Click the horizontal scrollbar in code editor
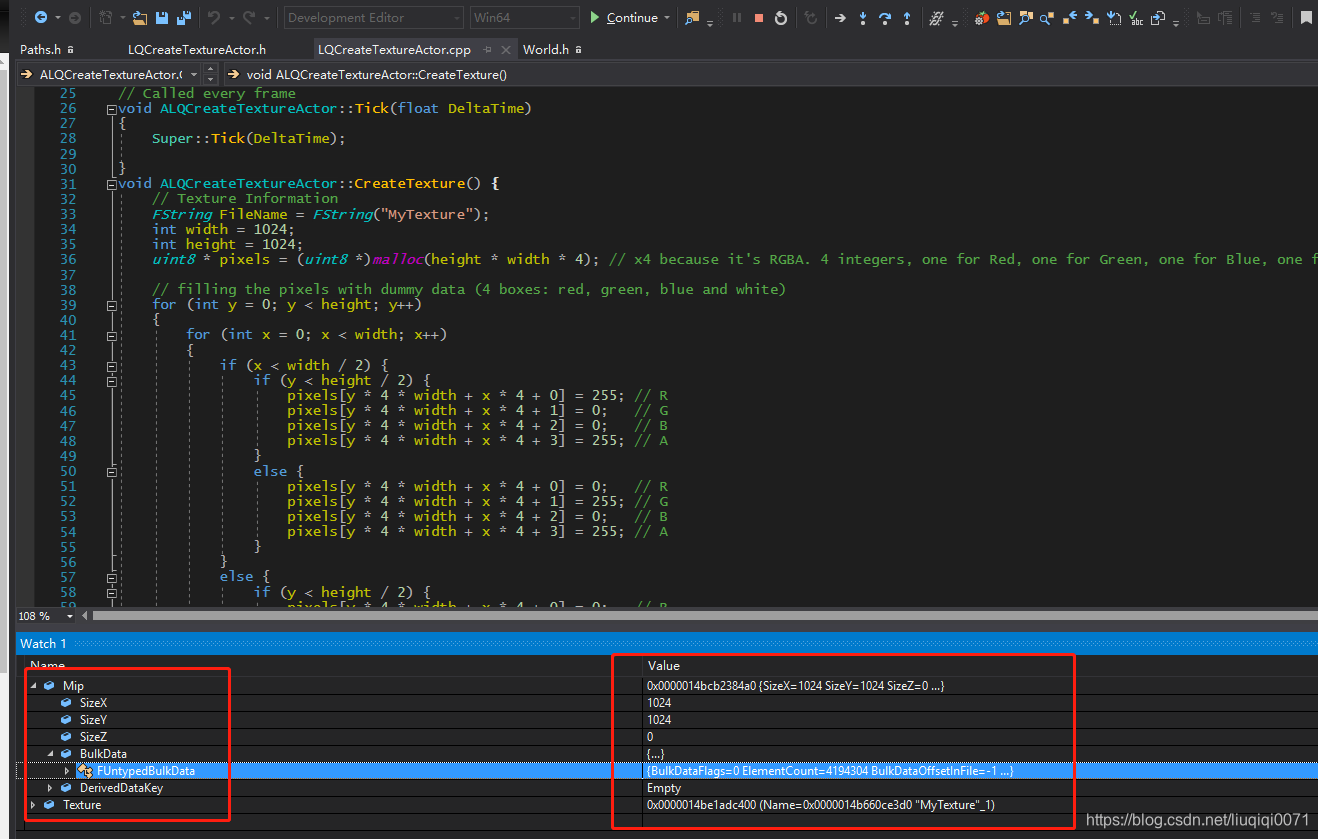The image size is (1318, 839). (x=700, y=616)
